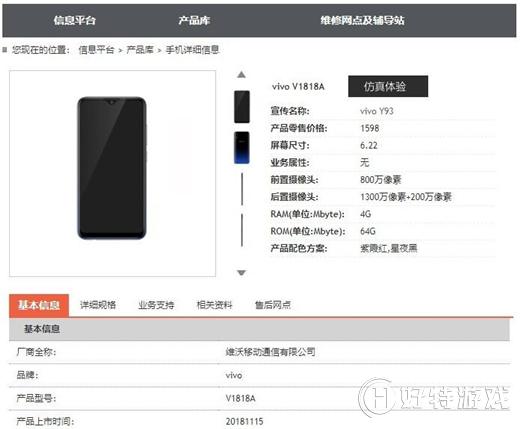Click 信息平台 breadcrumb link
Image resolution: width=520 pixels, height=429 pixels.
point(96,50)
